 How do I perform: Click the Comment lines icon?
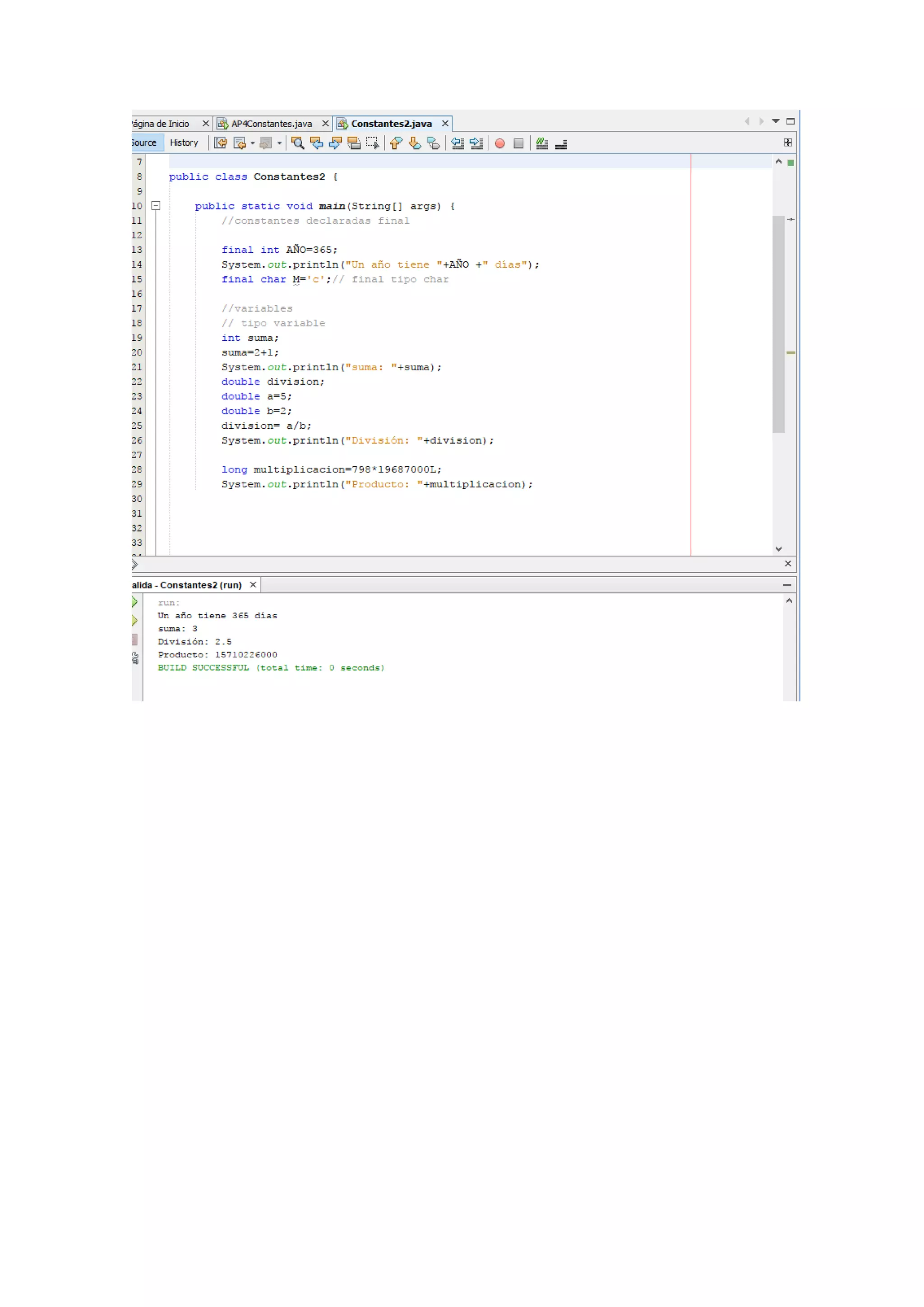(x=542, y=144)
